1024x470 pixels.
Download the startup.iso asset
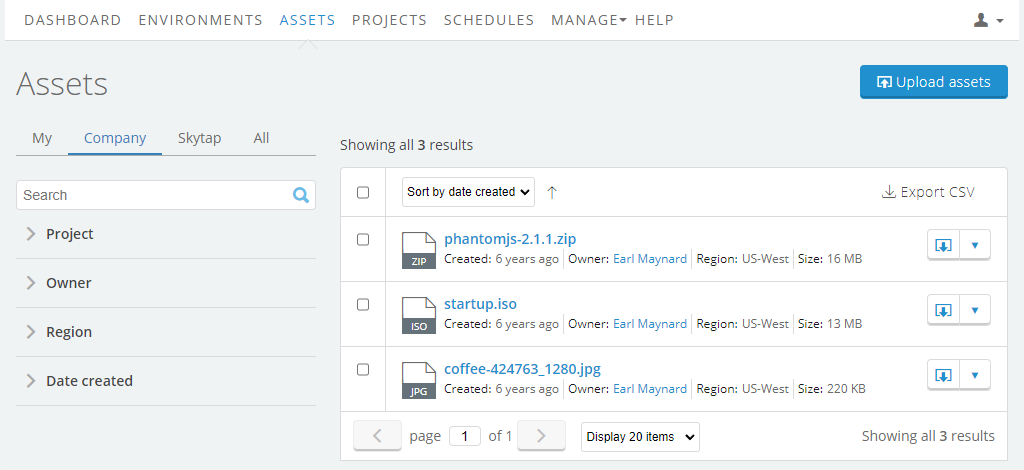click(x=943, y=310)
